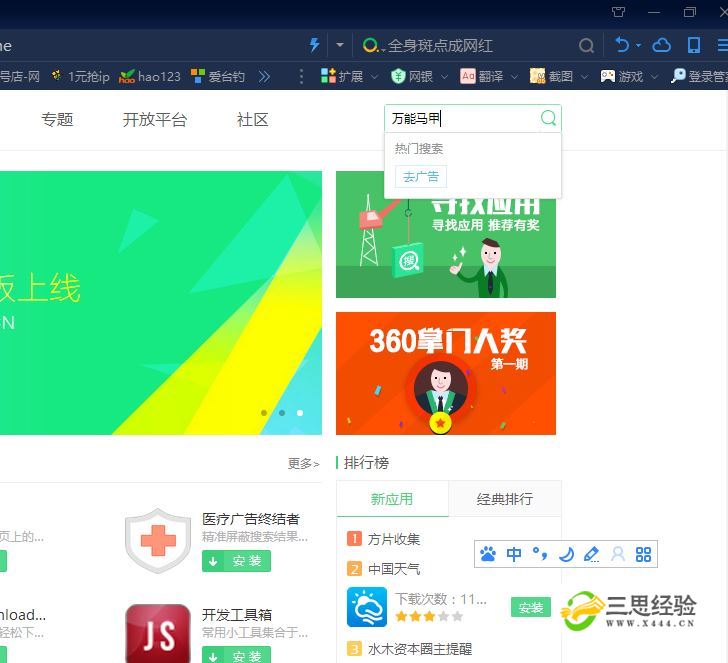Open the 爱台钓 bookmark

click(218, 76)
